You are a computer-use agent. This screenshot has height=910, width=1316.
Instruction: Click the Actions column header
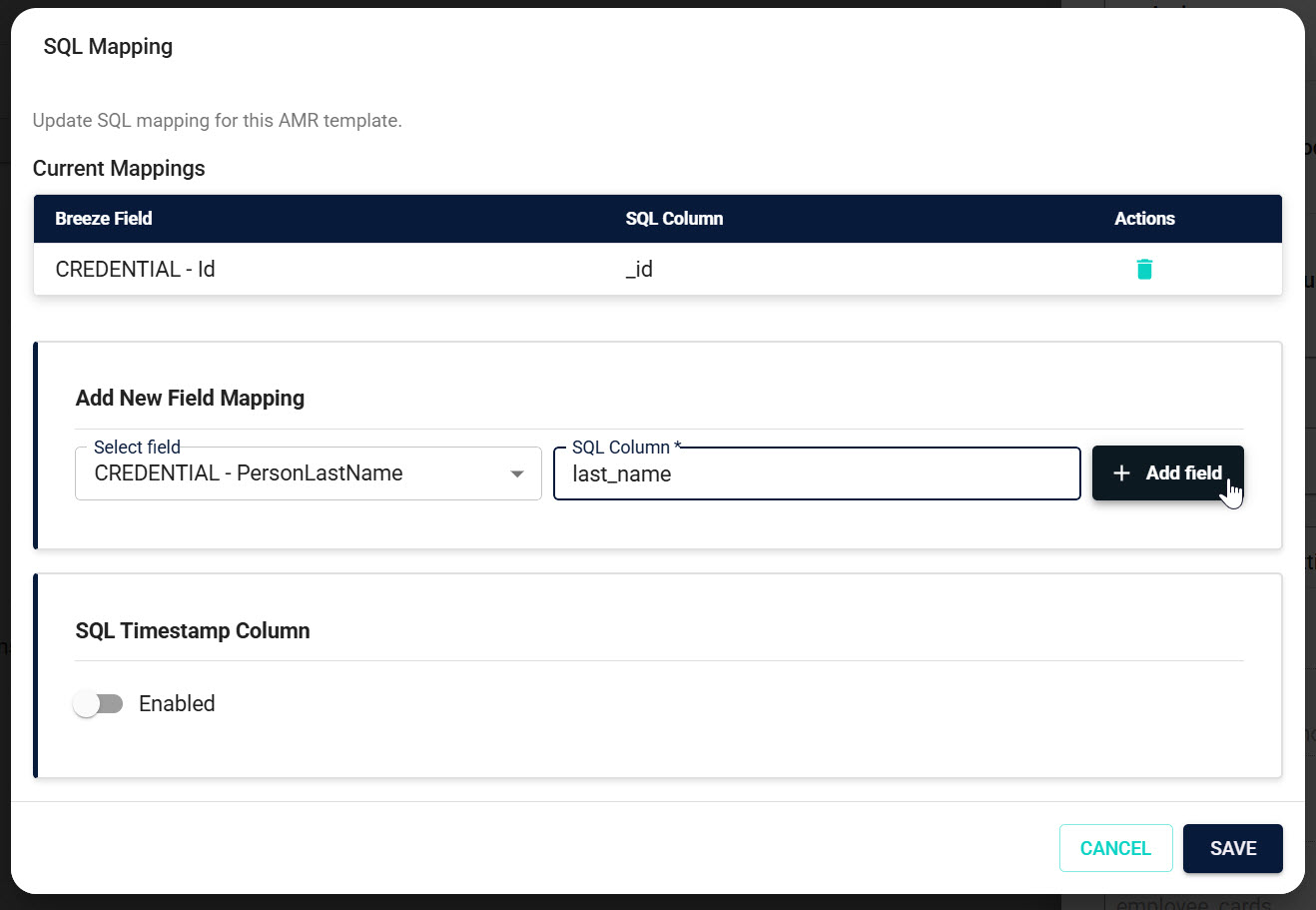click(1144, 218)
